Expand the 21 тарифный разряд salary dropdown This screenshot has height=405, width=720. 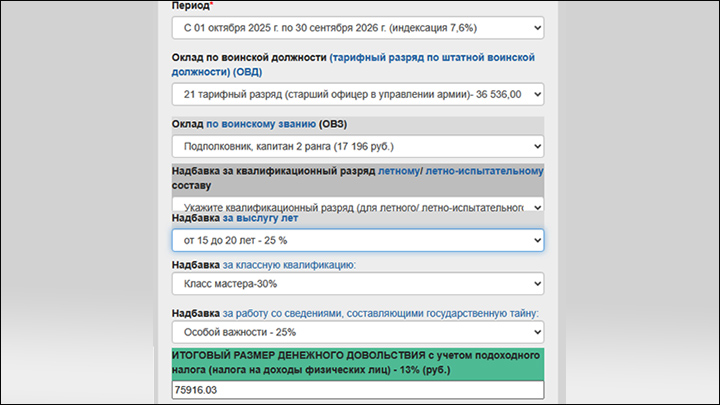(357, 94)
